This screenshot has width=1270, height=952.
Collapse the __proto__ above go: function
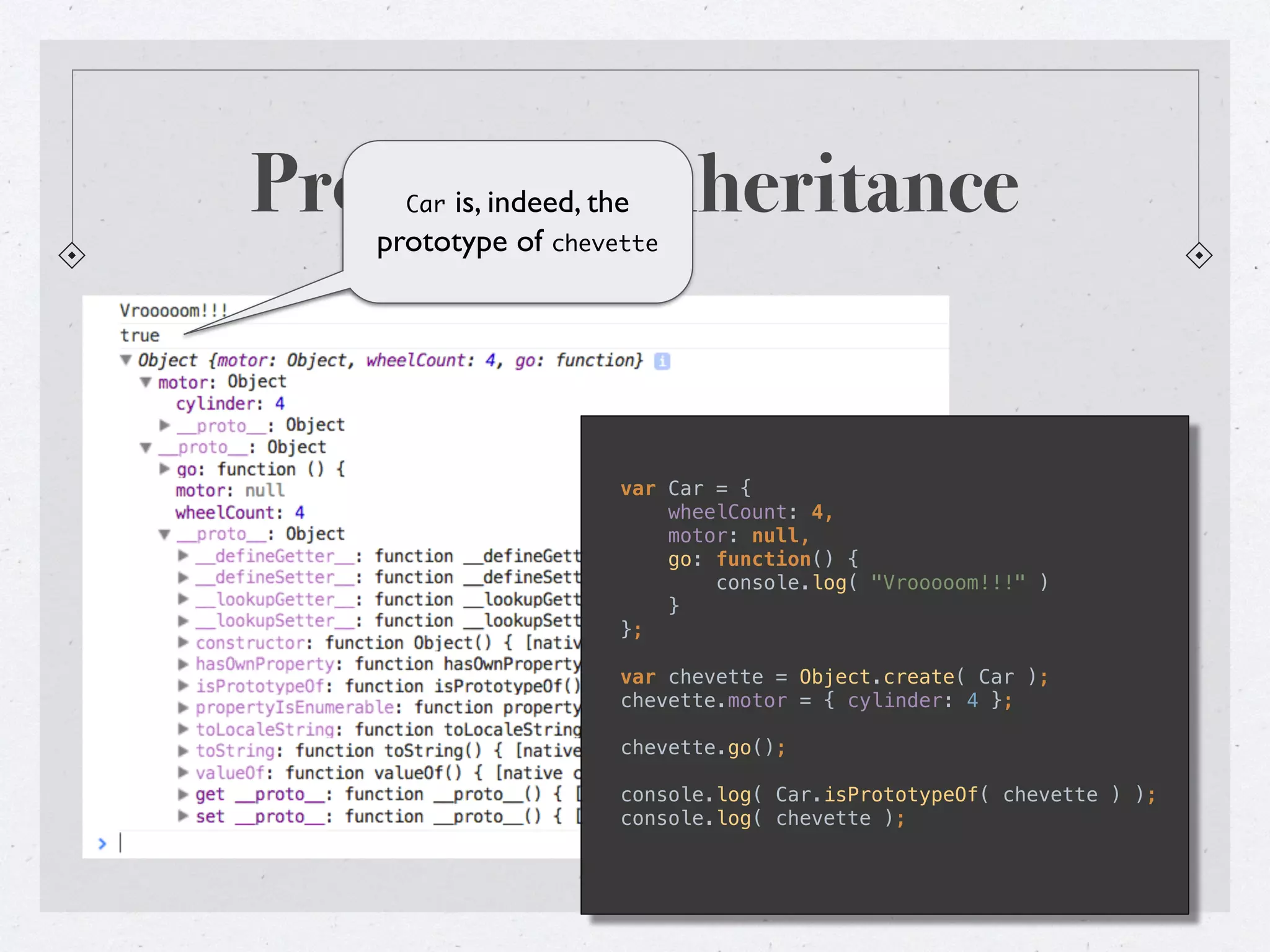tap(146, 447)
